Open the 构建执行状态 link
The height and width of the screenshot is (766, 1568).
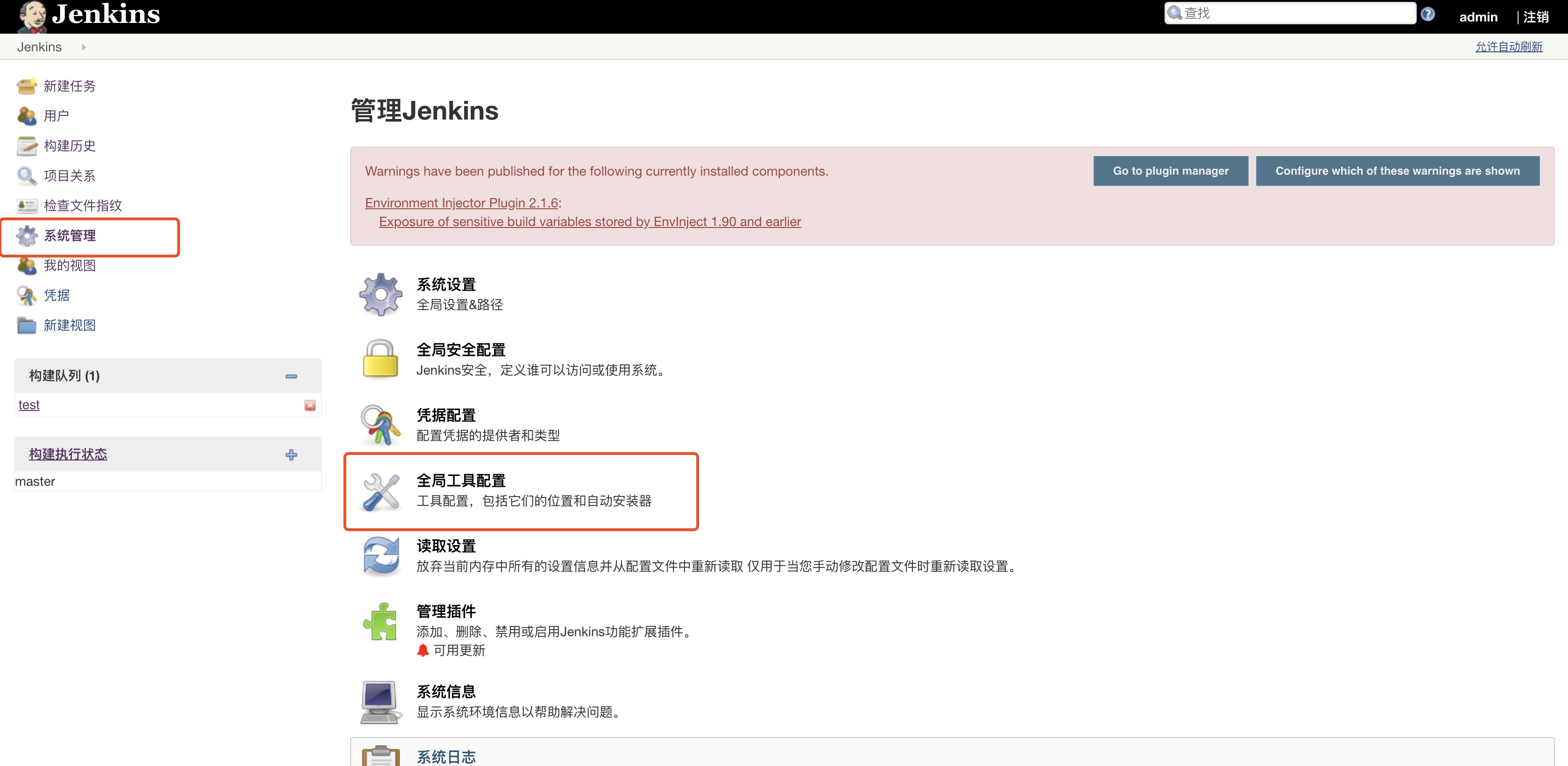(x=68, y=454)
